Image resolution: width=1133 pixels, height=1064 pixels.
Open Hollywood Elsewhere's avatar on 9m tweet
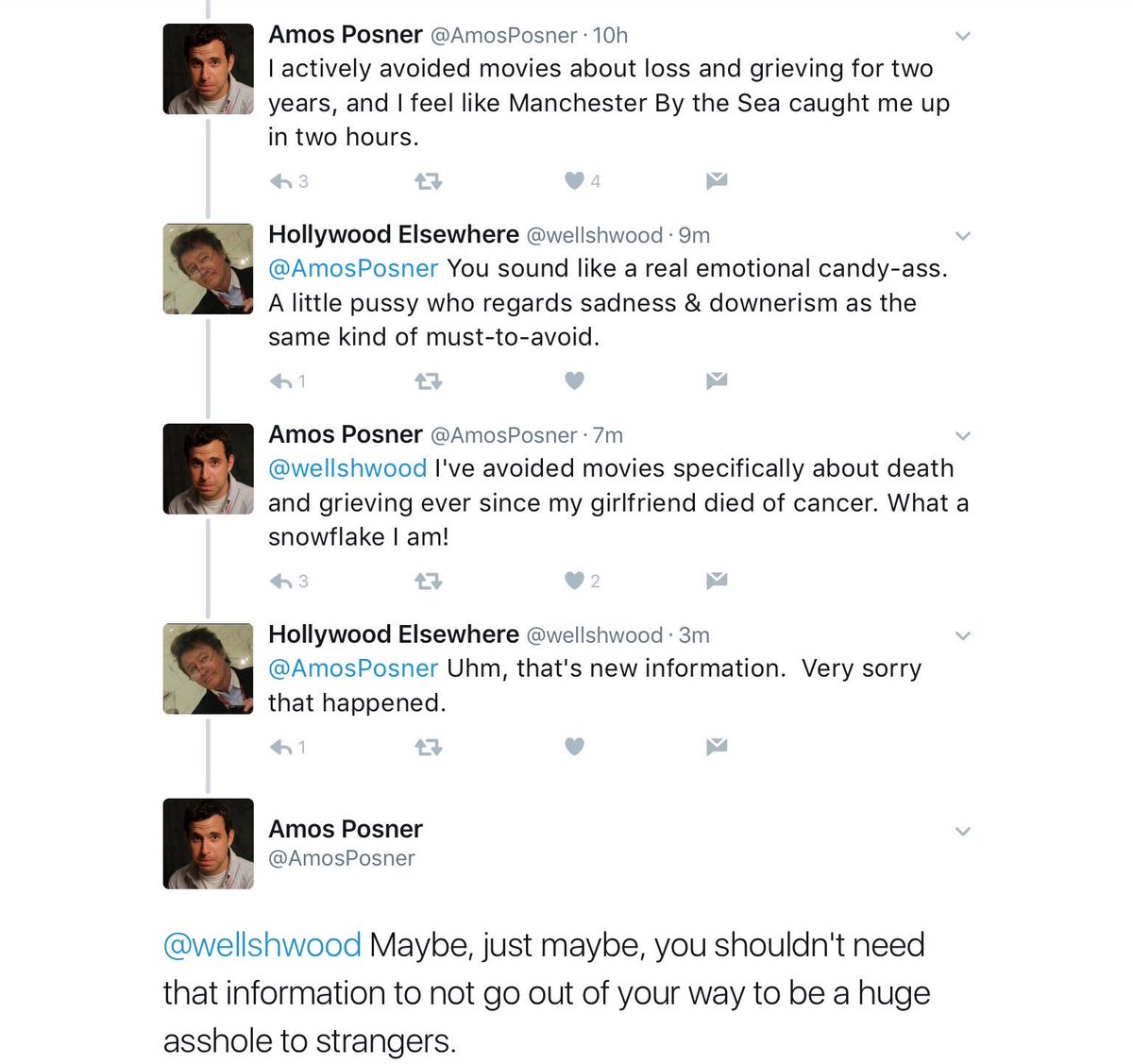point(209,269)
